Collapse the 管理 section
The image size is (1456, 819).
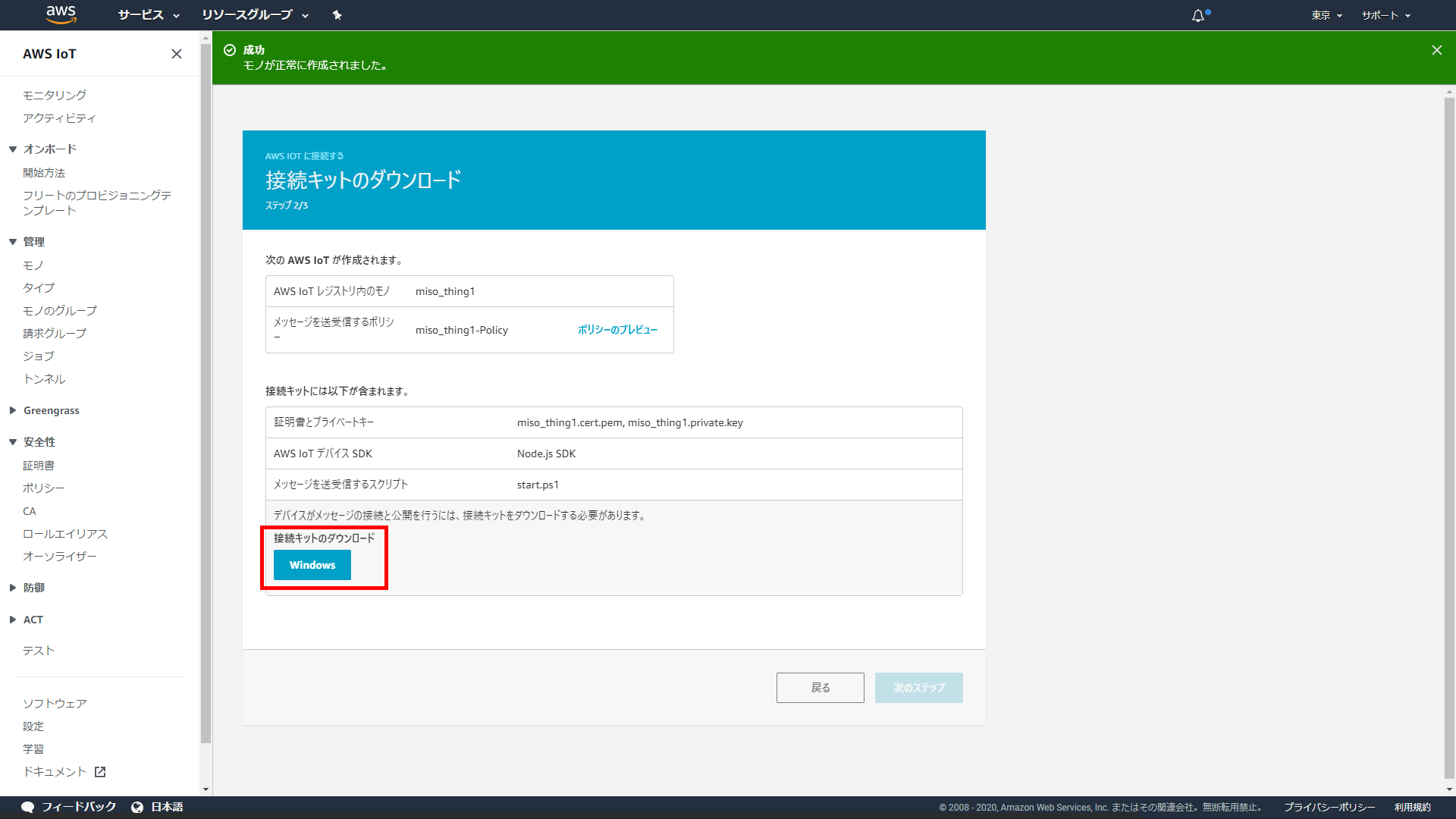pyautogui.click(x=13, y=242)
